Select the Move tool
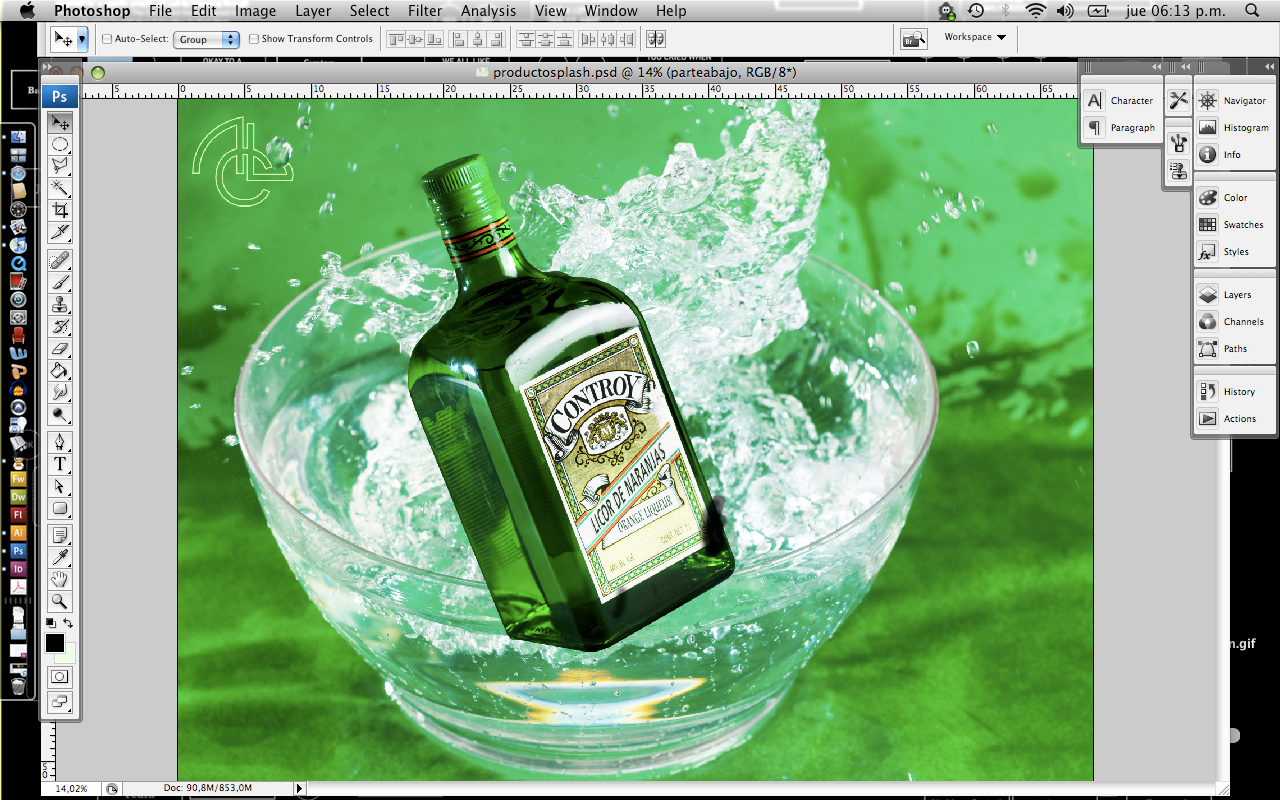Screen dimensions: 1280x800 (x=60, y=122)
